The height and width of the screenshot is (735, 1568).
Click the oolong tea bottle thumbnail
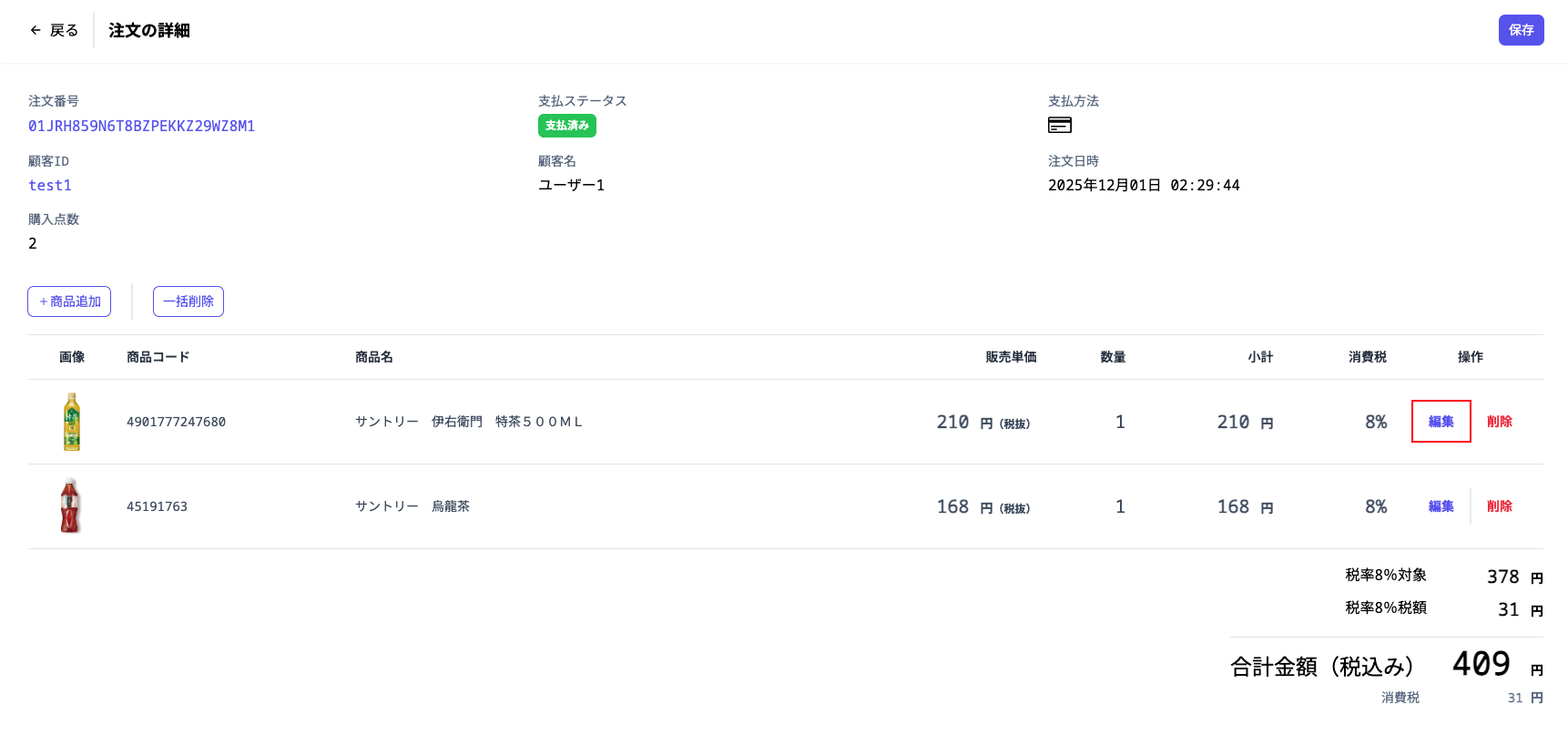coord(71,505)
